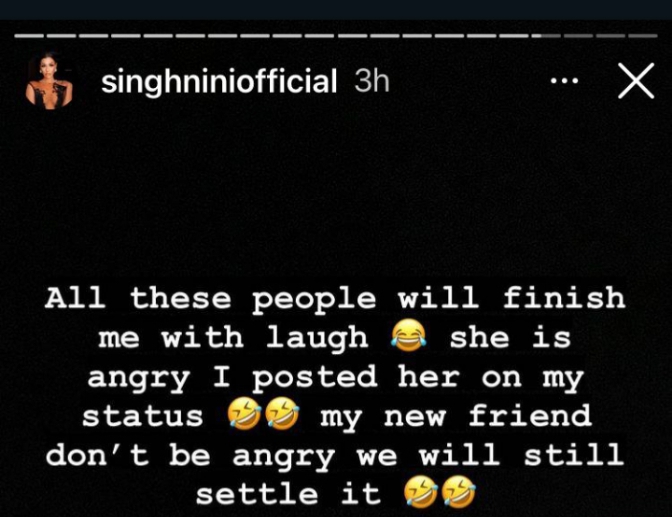The image size is (672, 517).
Task: Close the story with the X icon
Action: coord(636,81)
